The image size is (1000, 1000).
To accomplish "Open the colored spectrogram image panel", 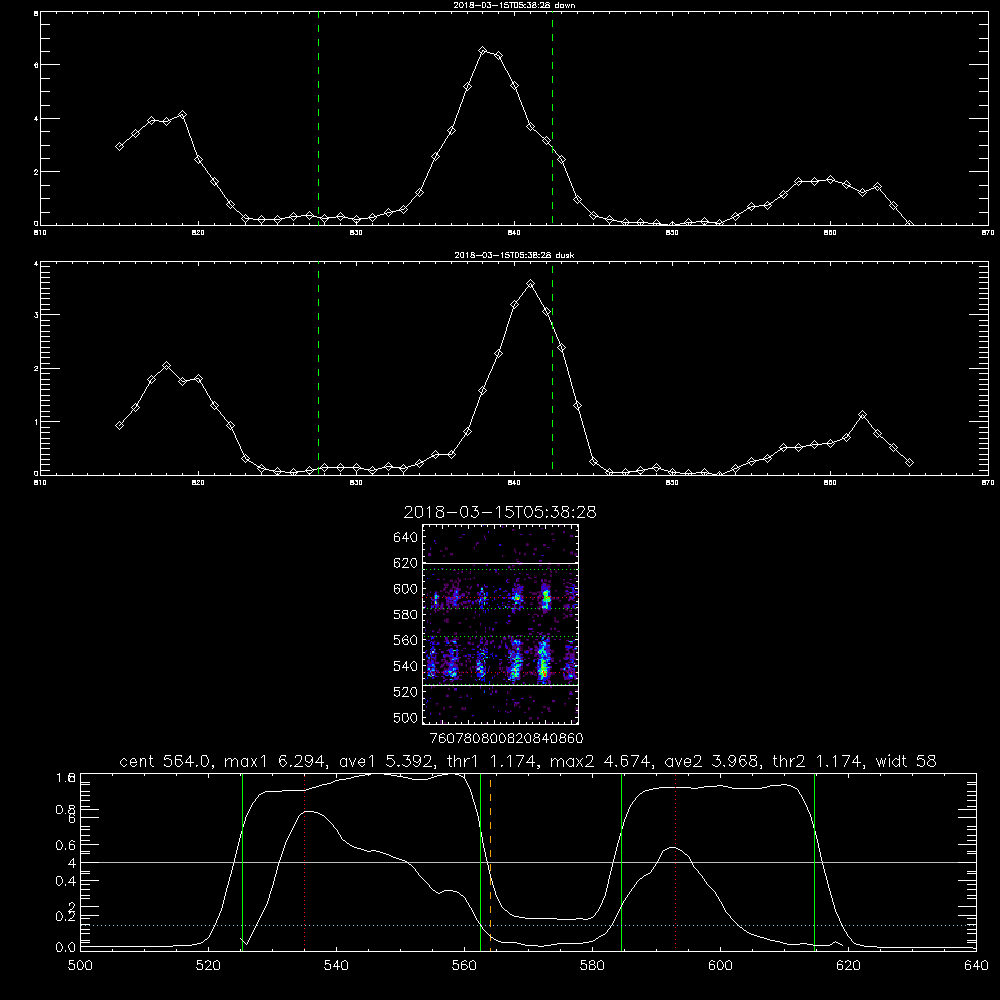I will pyautogui.click(x=501, y=624).
